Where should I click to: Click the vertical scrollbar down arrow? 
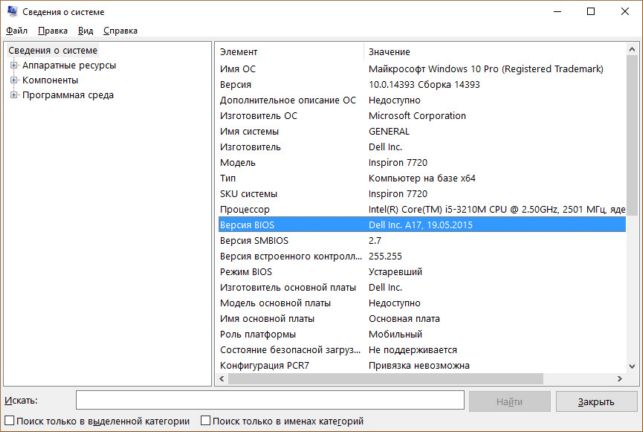pos(632,366)
